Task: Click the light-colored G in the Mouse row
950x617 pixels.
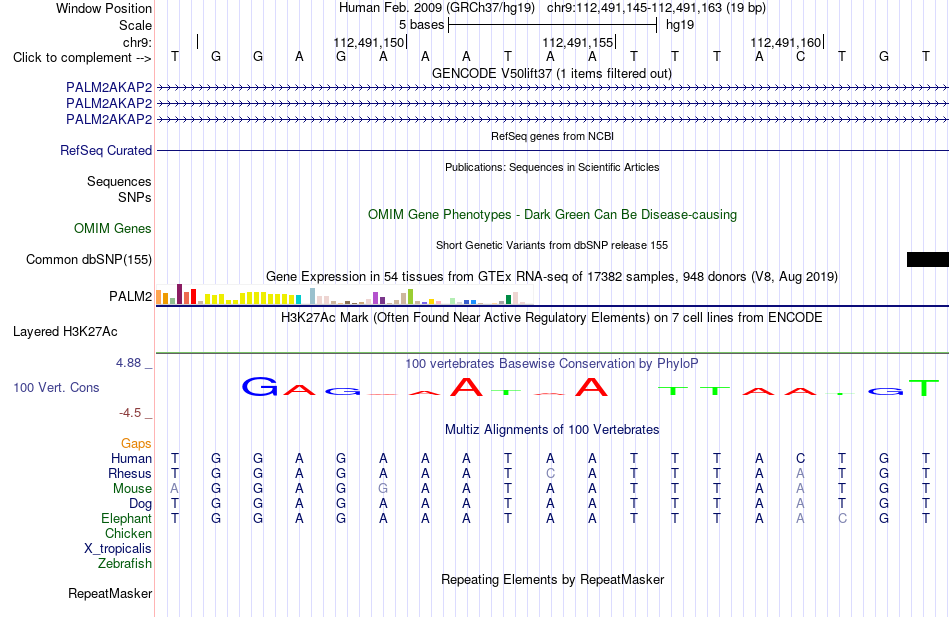Action: (383, 489)
